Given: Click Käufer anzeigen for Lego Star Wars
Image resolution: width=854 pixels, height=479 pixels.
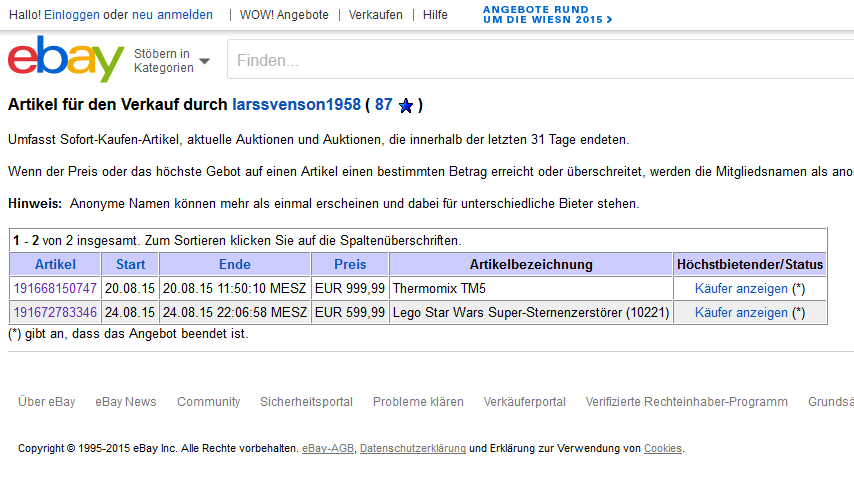Looking at the screenshot, I should [x=741, y=312].
